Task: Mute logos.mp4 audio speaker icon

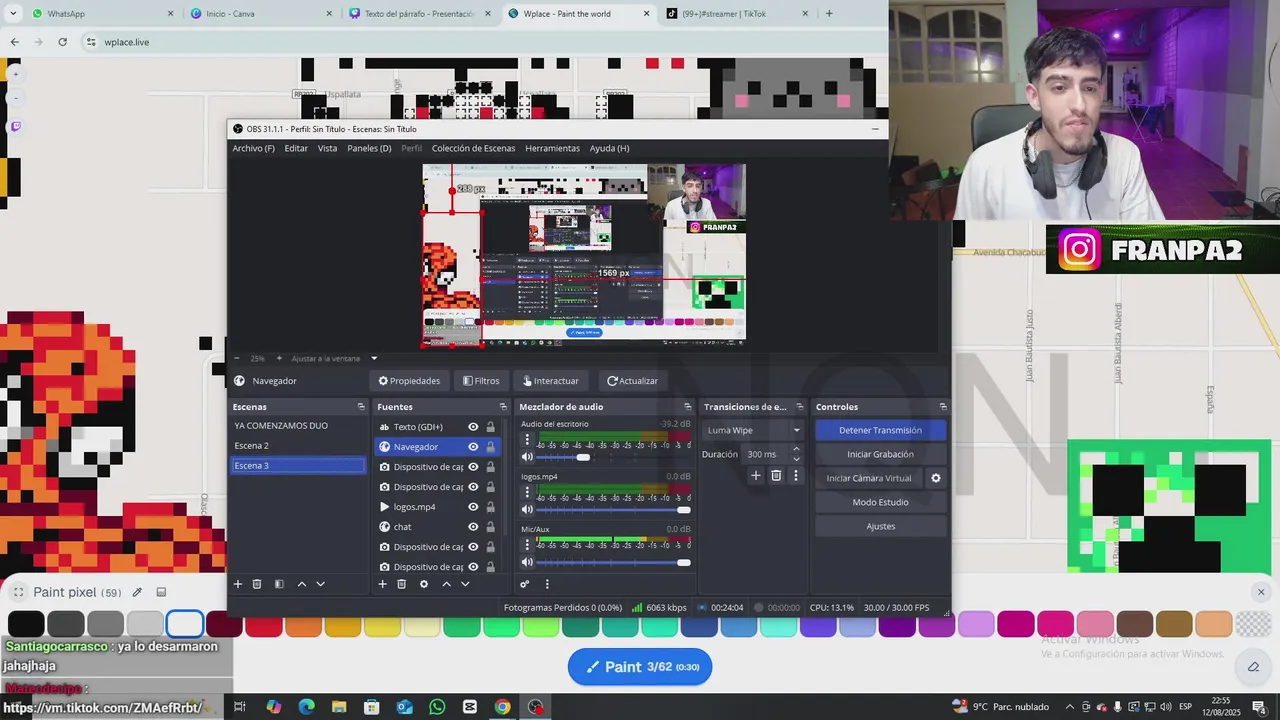Action: click(x=527, y=510)
